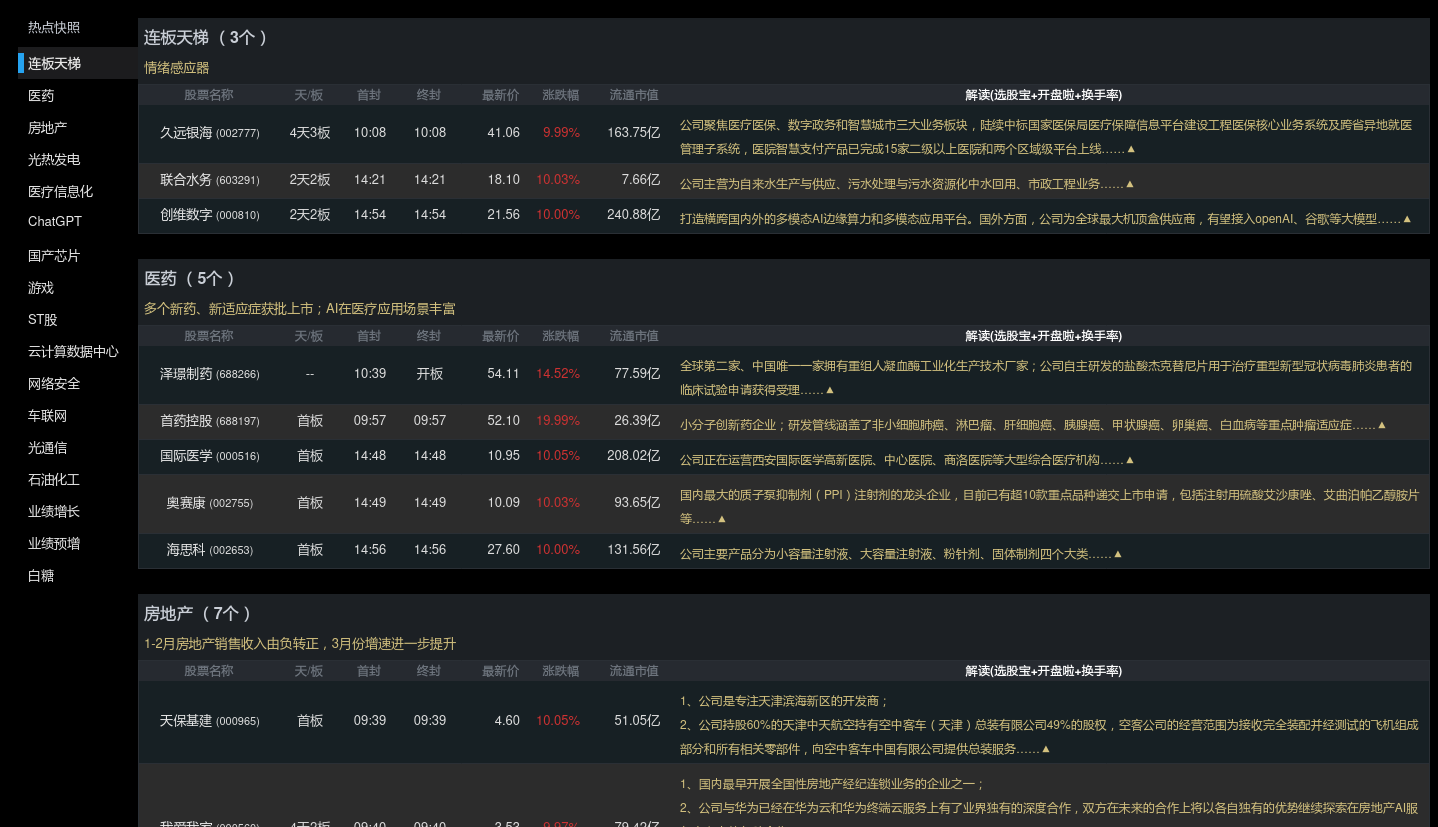The image size is (1438, 827).
Task: View stock 天保基建 (000965)
Action: point(209,721)
